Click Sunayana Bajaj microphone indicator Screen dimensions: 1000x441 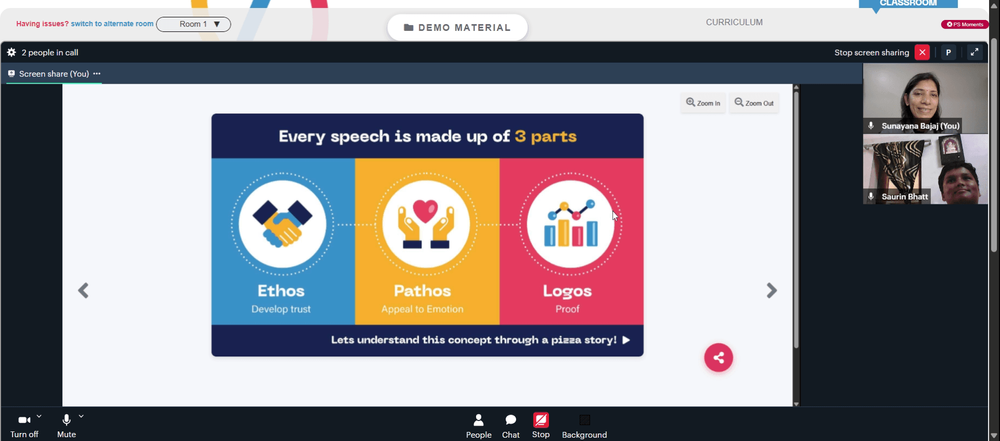(871, 126)
